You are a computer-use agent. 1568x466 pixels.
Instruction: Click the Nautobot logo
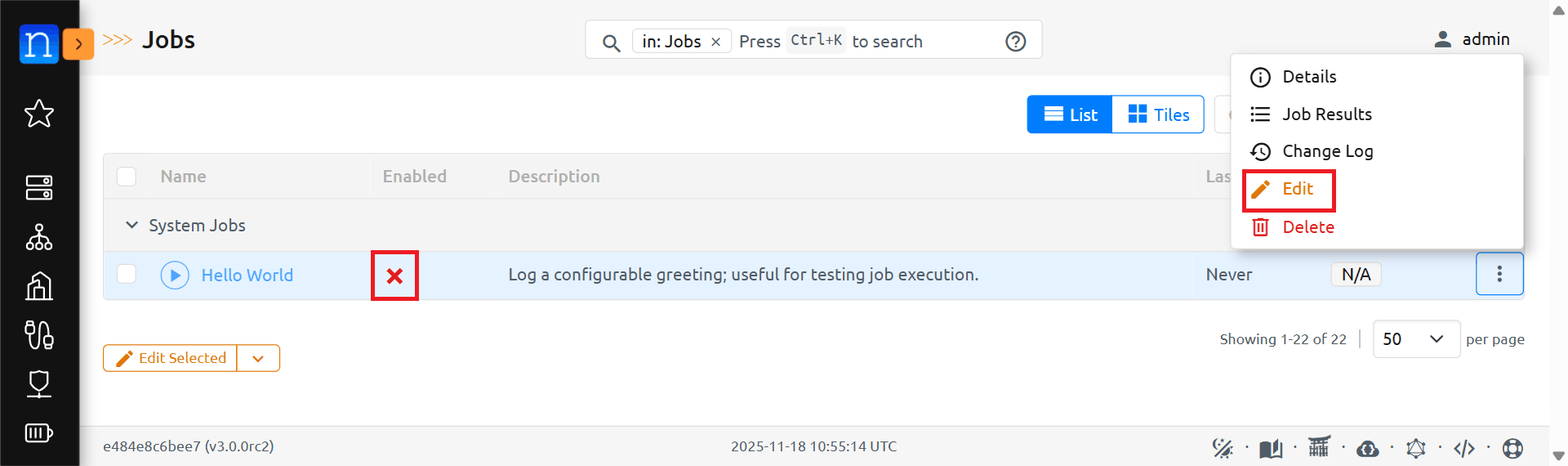(x=38, y=44)
